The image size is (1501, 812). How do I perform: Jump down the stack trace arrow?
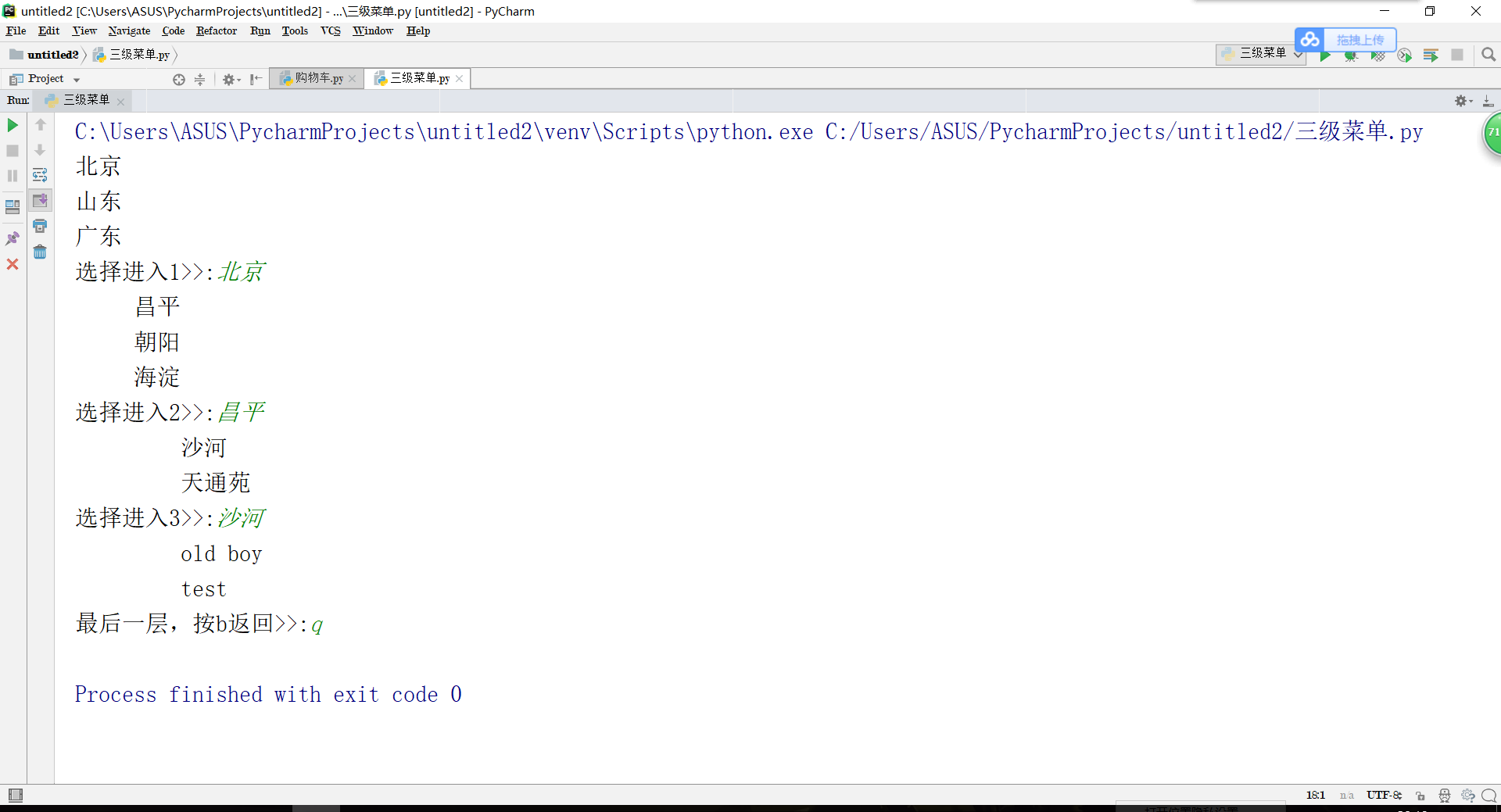coord(40,150)
